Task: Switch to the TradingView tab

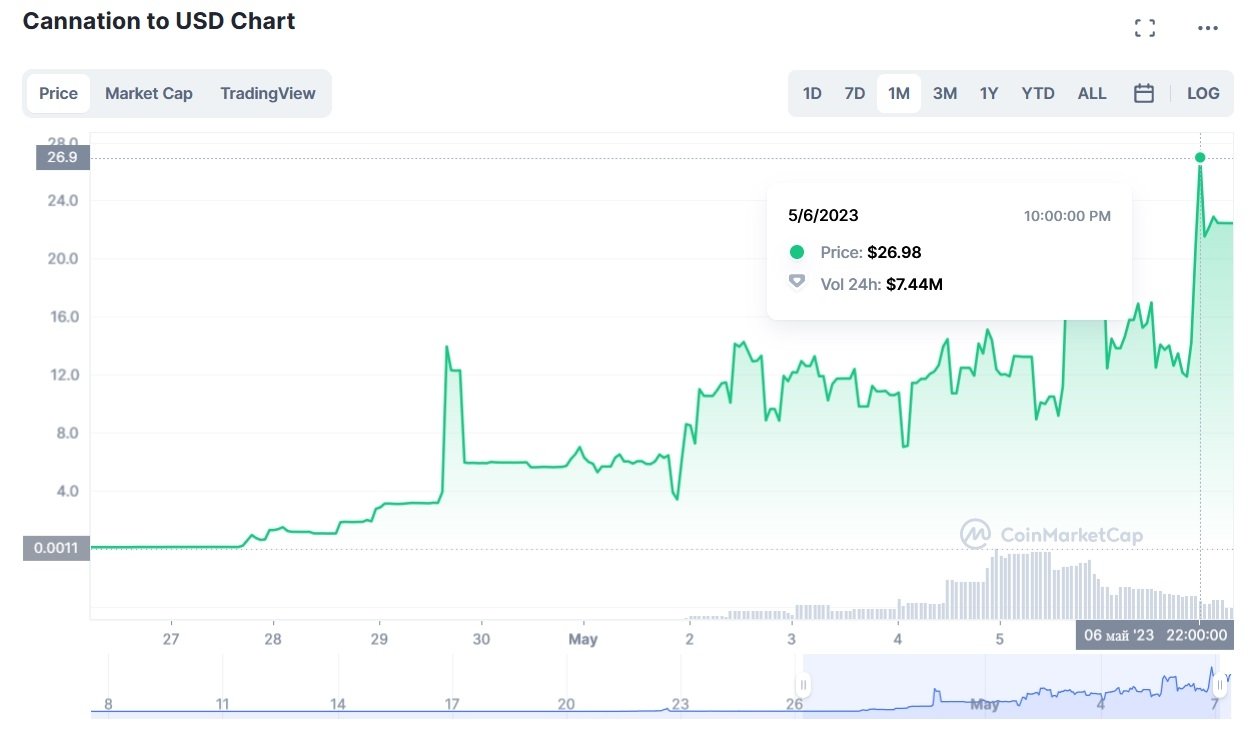Action: (x=268, y=93)
